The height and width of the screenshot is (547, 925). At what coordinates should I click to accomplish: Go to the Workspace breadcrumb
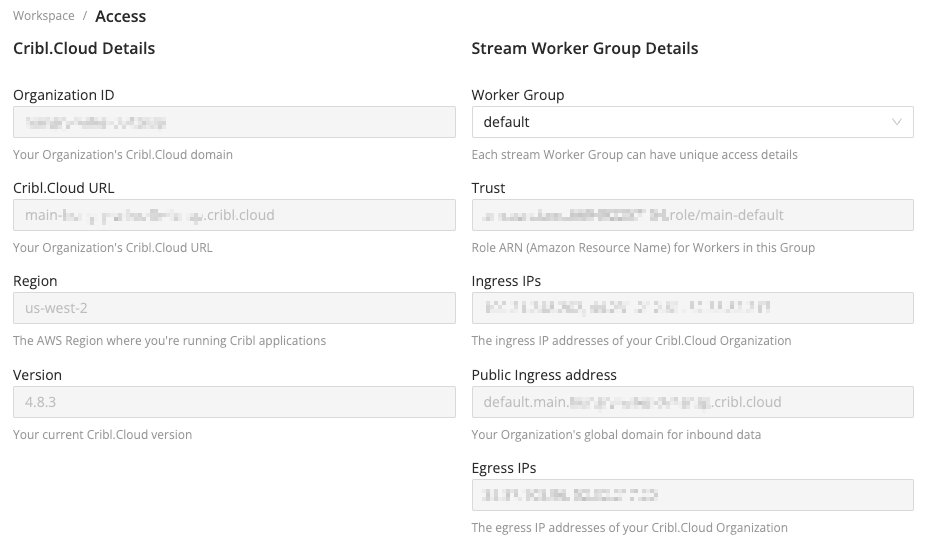[44, 16]
